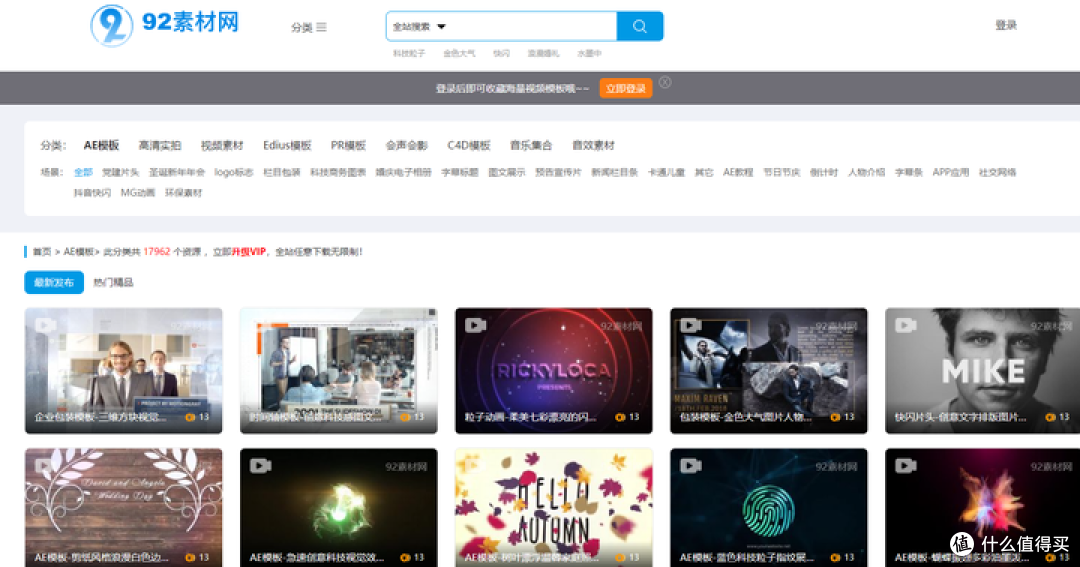Choose the 栏目包装 scene filter
This screenshot has width=1080, height=567.
coord(282,172)
